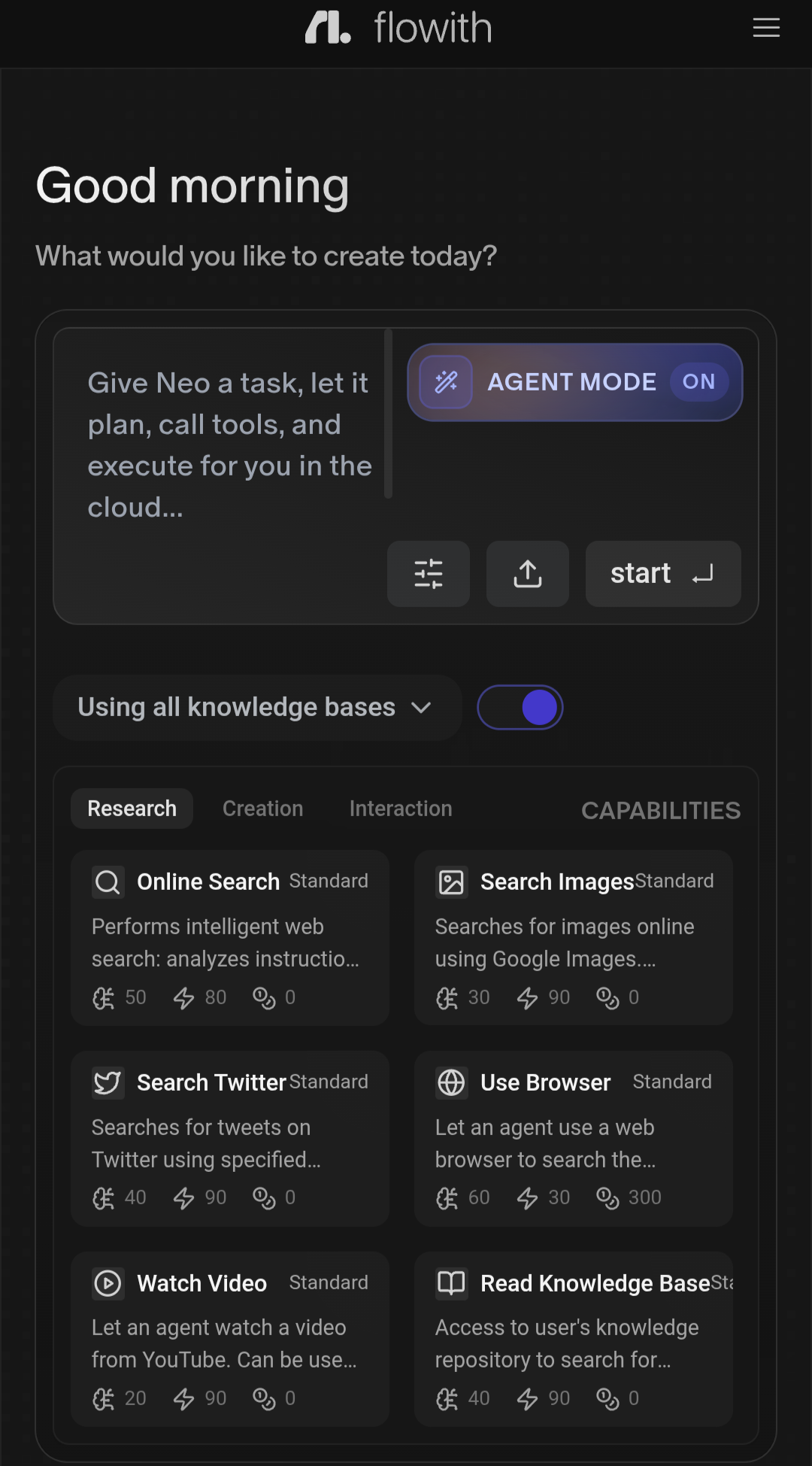Click the flowith logo icon
812x1466 pixels.
pos(328,28)
